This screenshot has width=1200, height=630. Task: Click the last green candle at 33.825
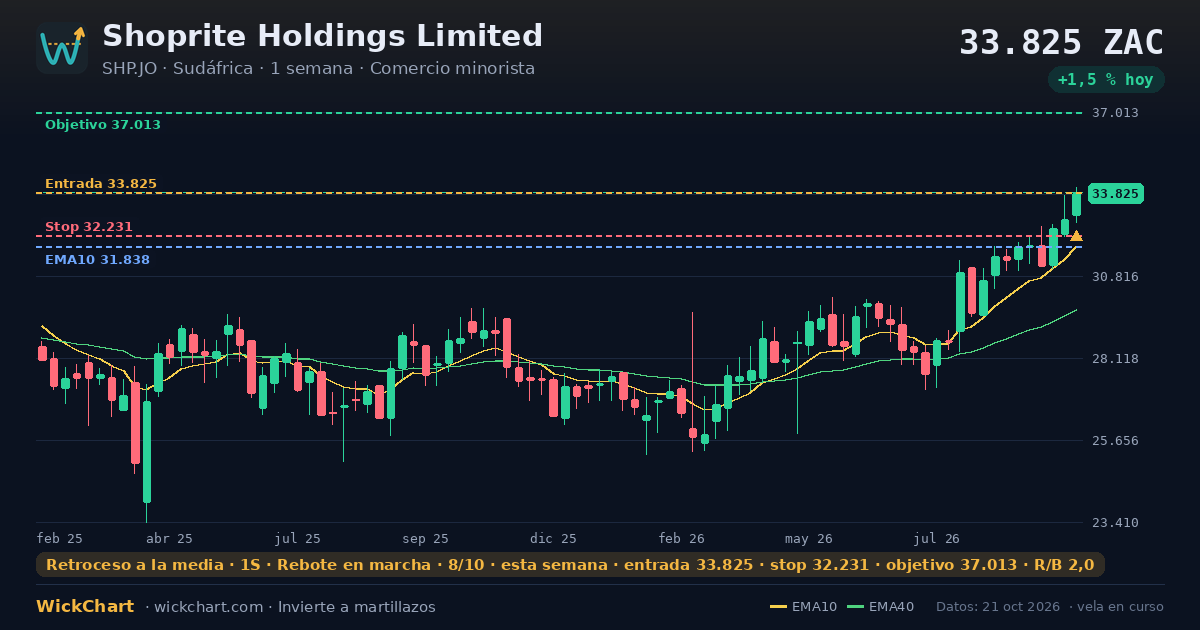(1077, 204)
